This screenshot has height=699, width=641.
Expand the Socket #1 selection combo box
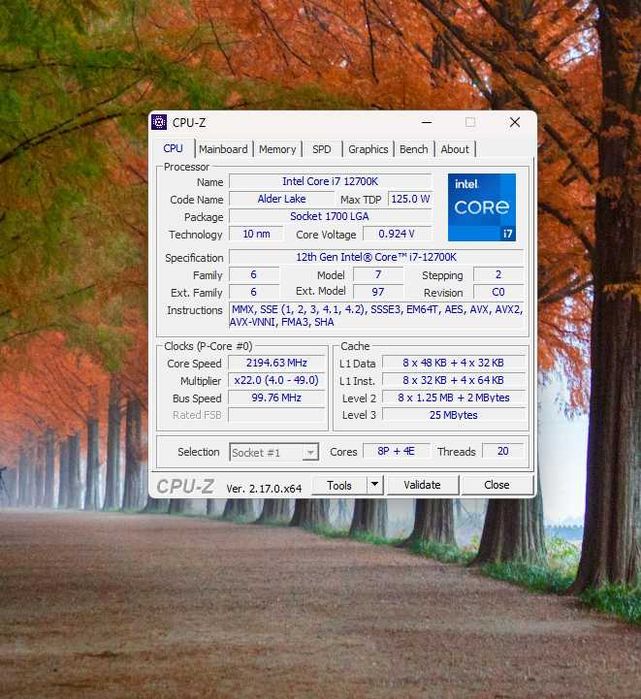tap(274, 452)
